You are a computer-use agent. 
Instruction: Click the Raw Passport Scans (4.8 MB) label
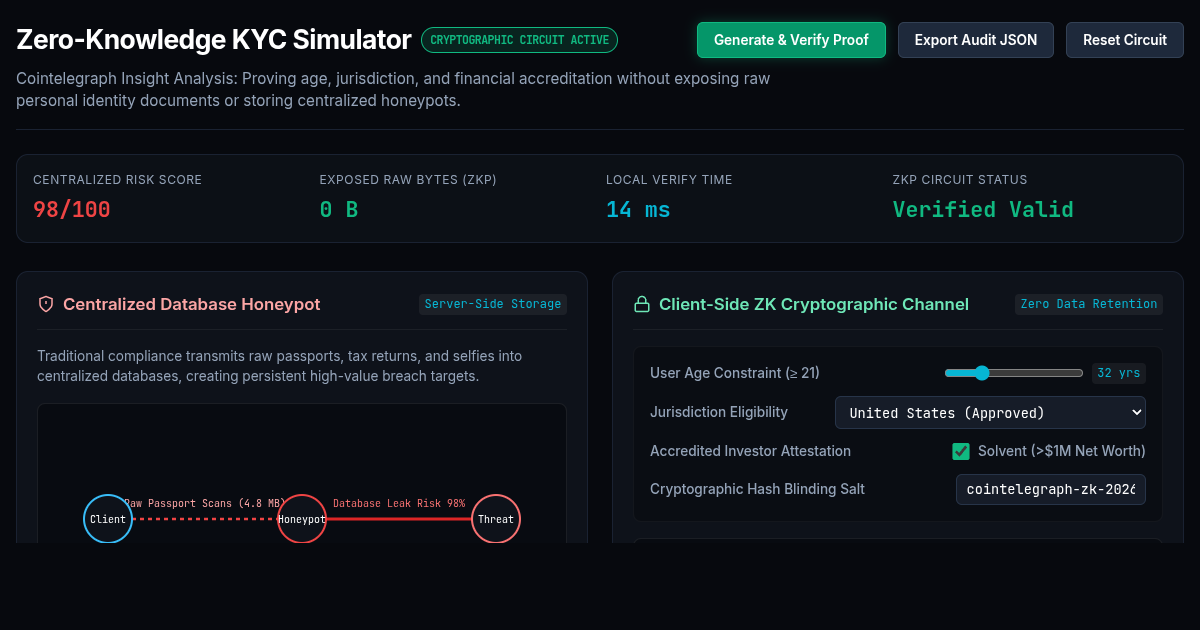click(205, 503)
